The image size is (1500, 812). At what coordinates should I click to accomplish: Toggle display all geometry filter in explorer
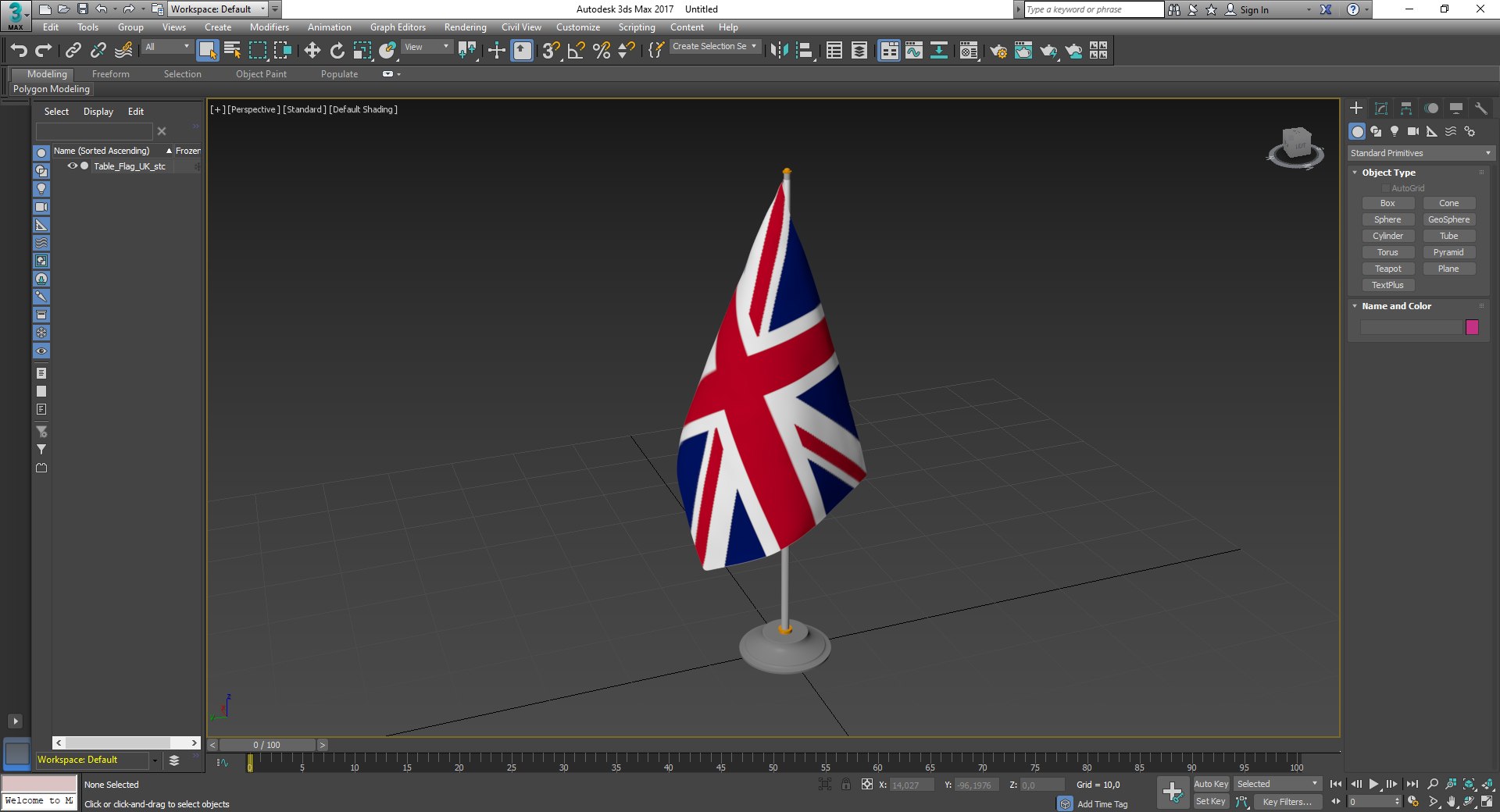[41, 153]
